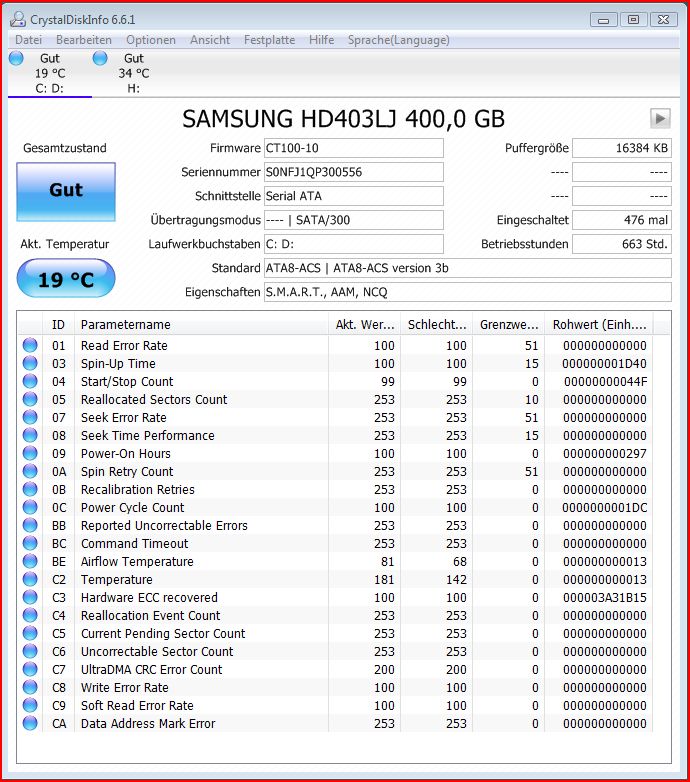Click the ID column header

[x=58, y=325]
